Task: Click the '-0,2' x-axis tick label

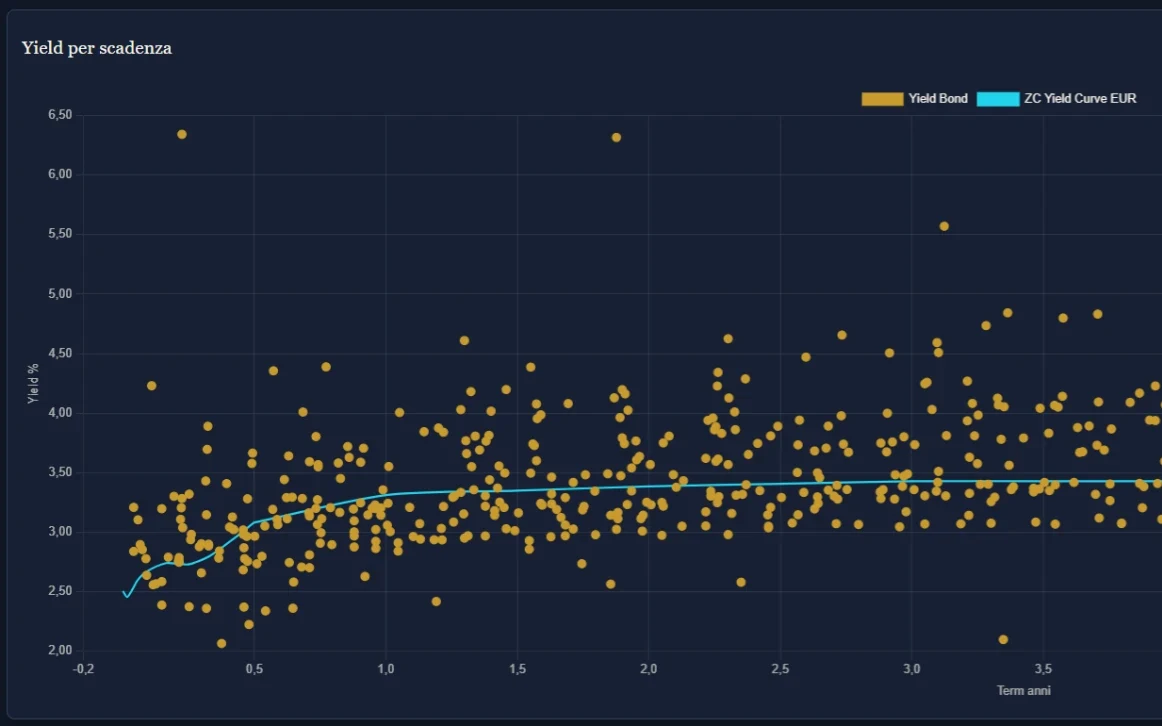Action: point(83,669)
